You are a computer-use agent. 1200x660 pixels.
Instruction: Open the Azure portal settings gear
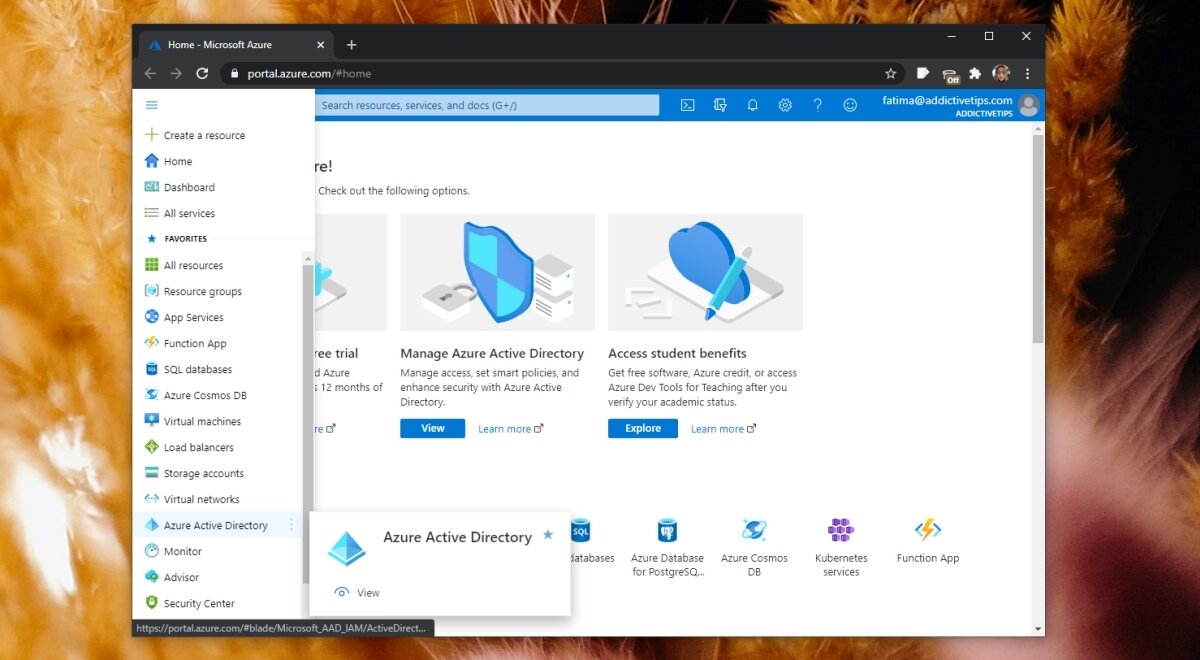(x=785, y=104)
